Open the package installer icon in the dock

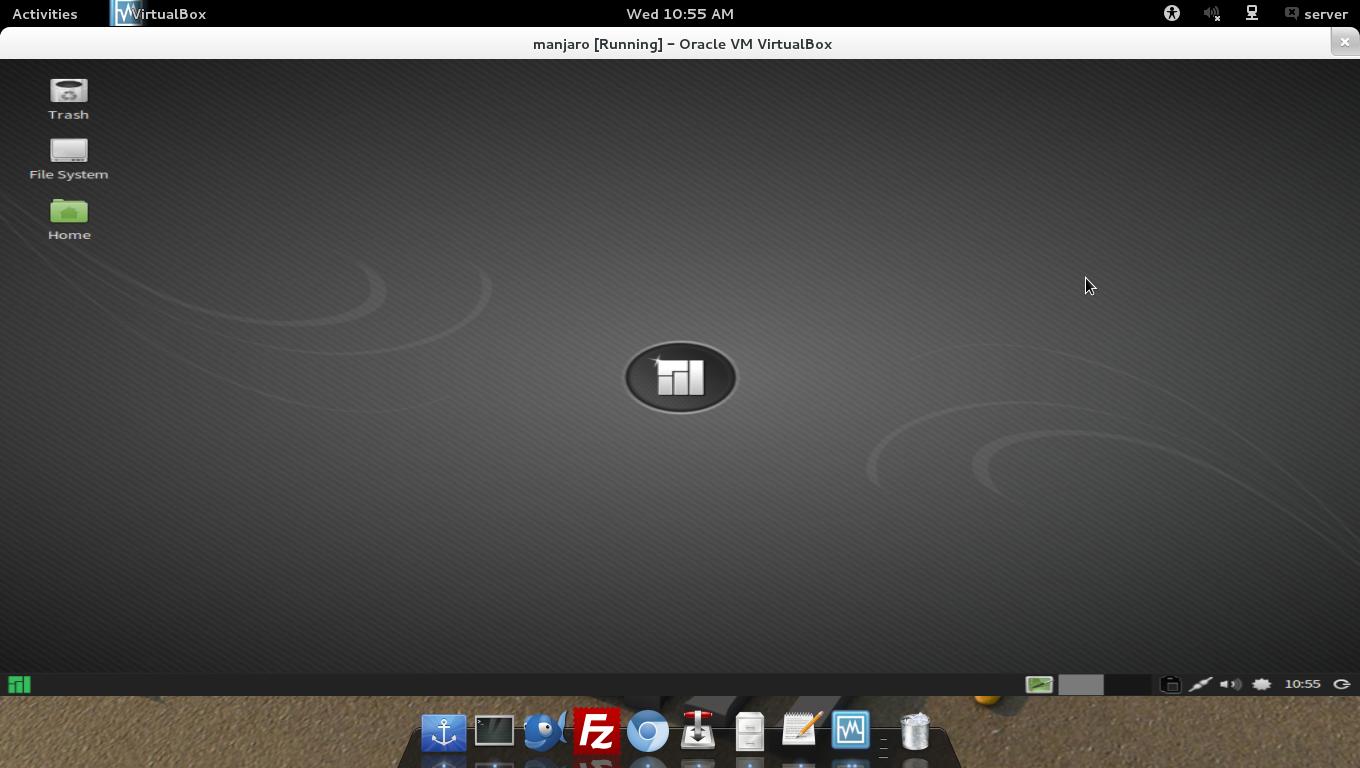[698, 731]
